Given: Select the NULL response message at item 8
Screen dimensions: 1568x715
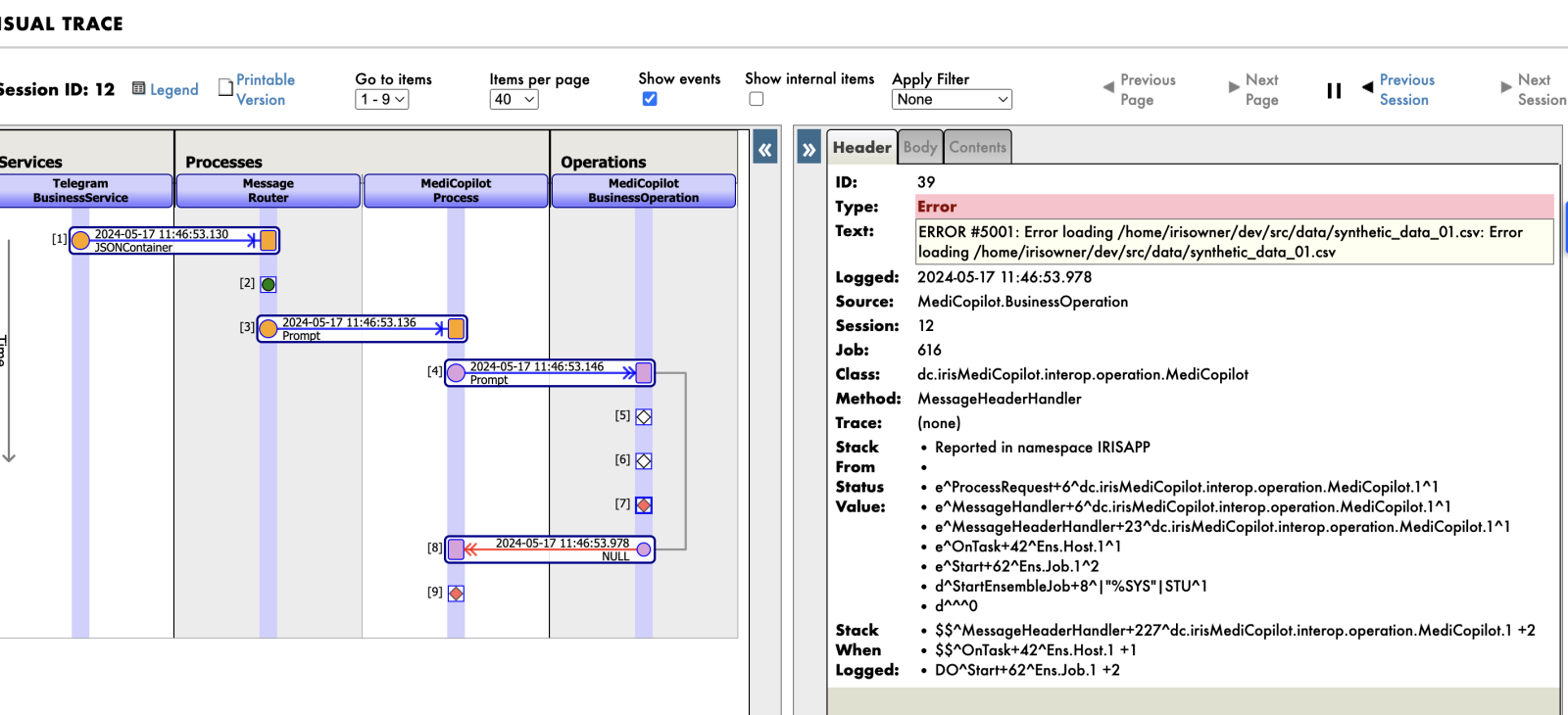Looking at the screenshot, I should (550, 549).
